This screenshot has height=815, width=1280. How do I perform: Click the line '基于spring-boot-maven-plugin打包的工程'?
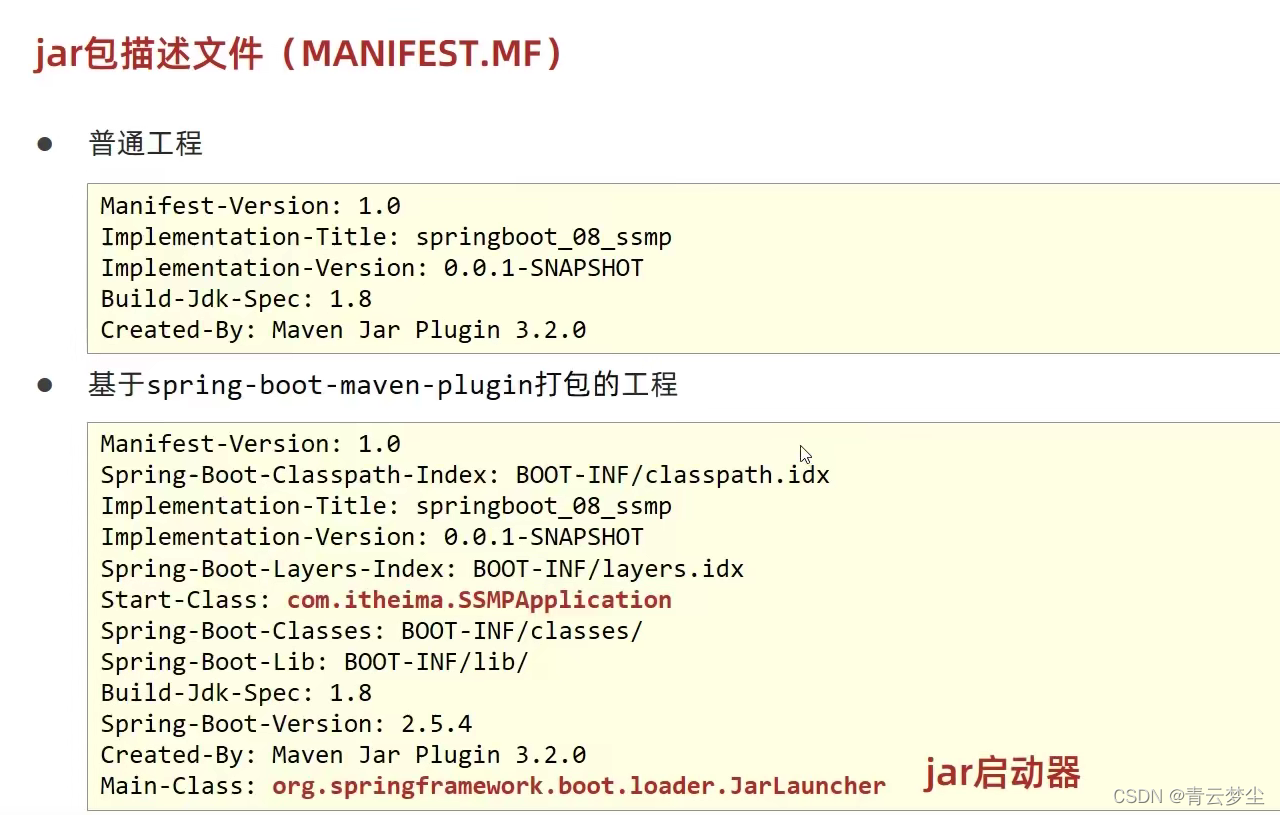click(x=383, y=384)
